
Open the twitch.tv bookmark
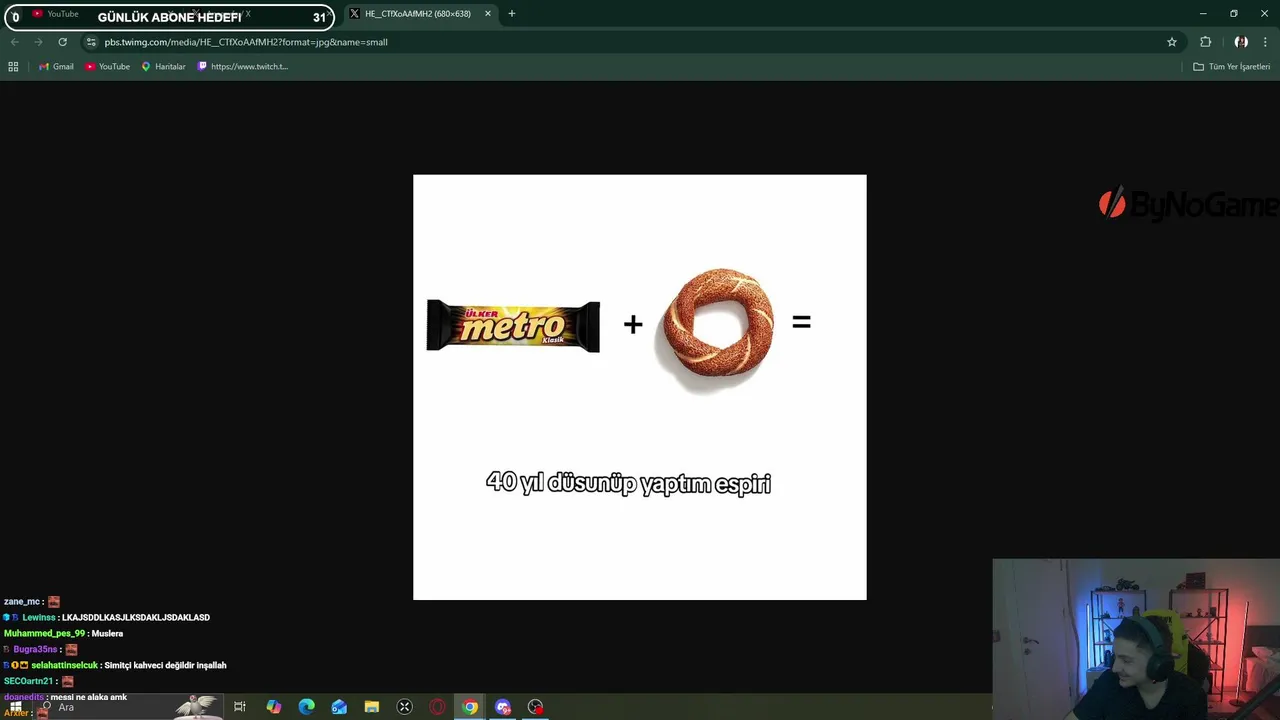[243, 66]
